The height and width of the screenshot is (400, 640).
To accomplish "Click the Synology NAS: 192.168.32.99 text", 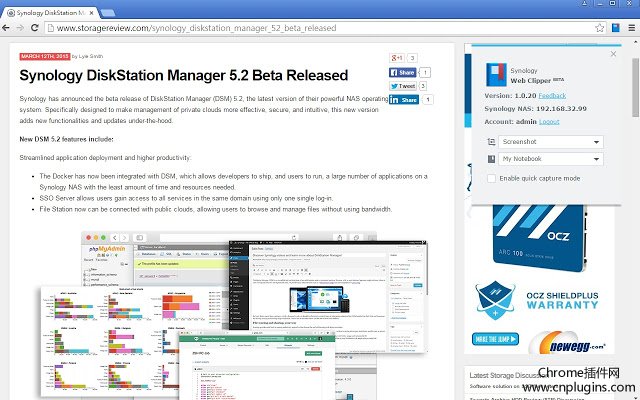I will (x=536, y=109).
